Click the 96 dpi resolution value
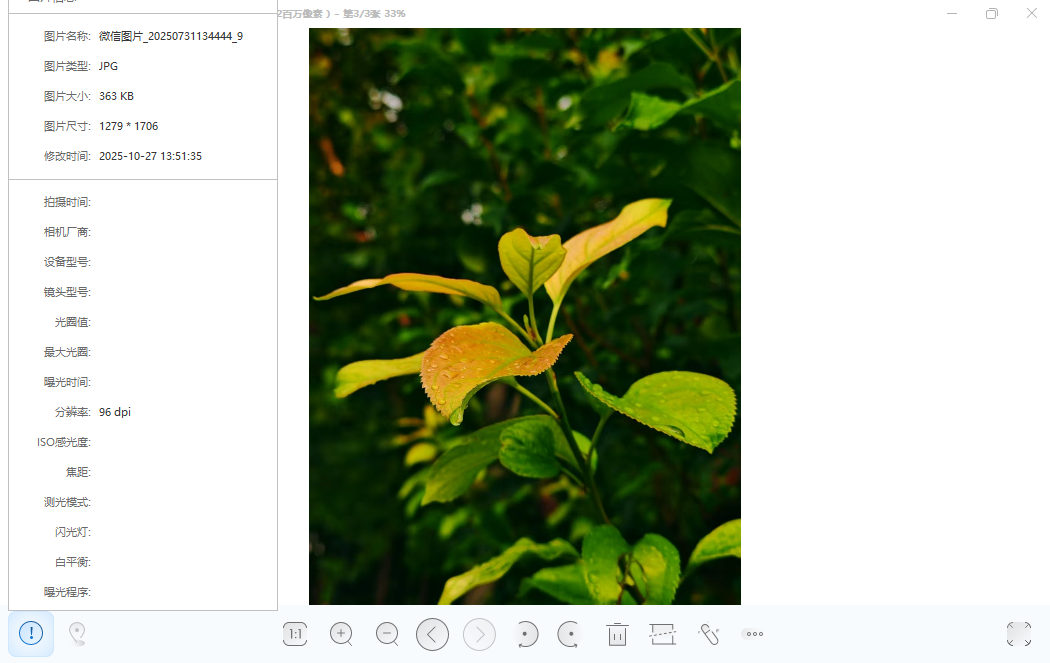 115,412
